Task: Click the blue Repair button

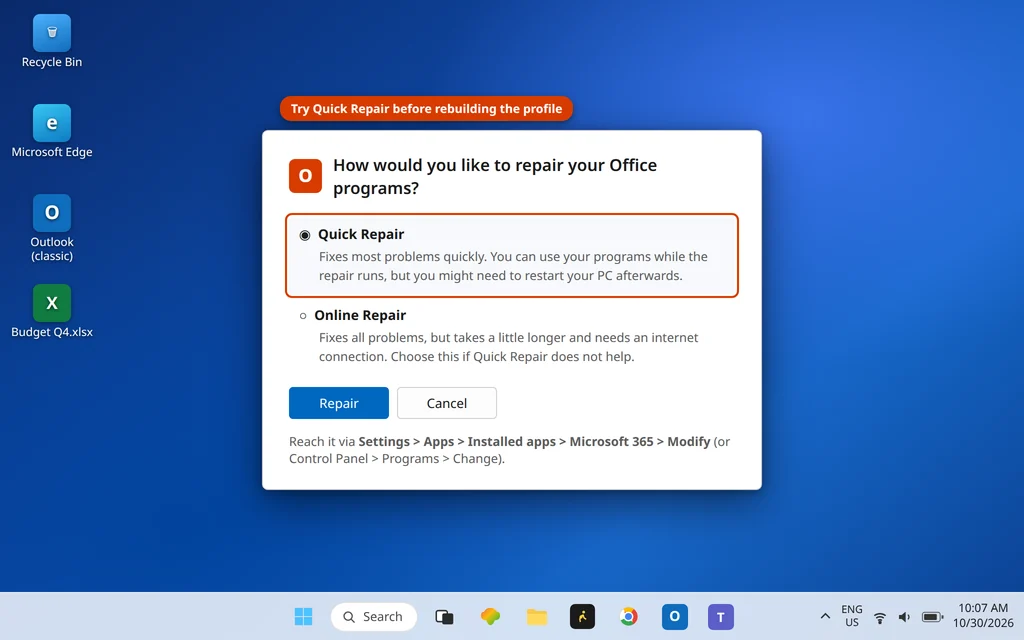Action: coord(339,403)
